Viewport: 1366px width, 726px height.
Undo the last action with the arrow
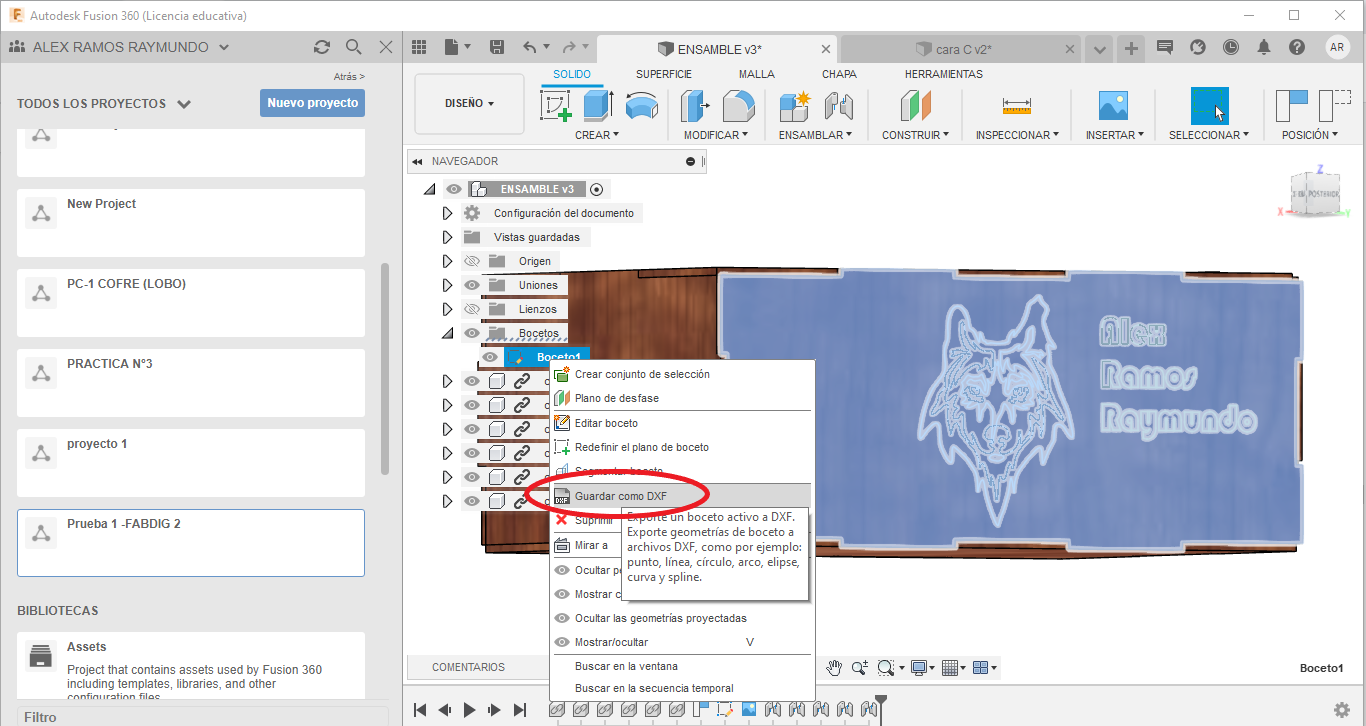pyautogui.click(x=530, y=47)
